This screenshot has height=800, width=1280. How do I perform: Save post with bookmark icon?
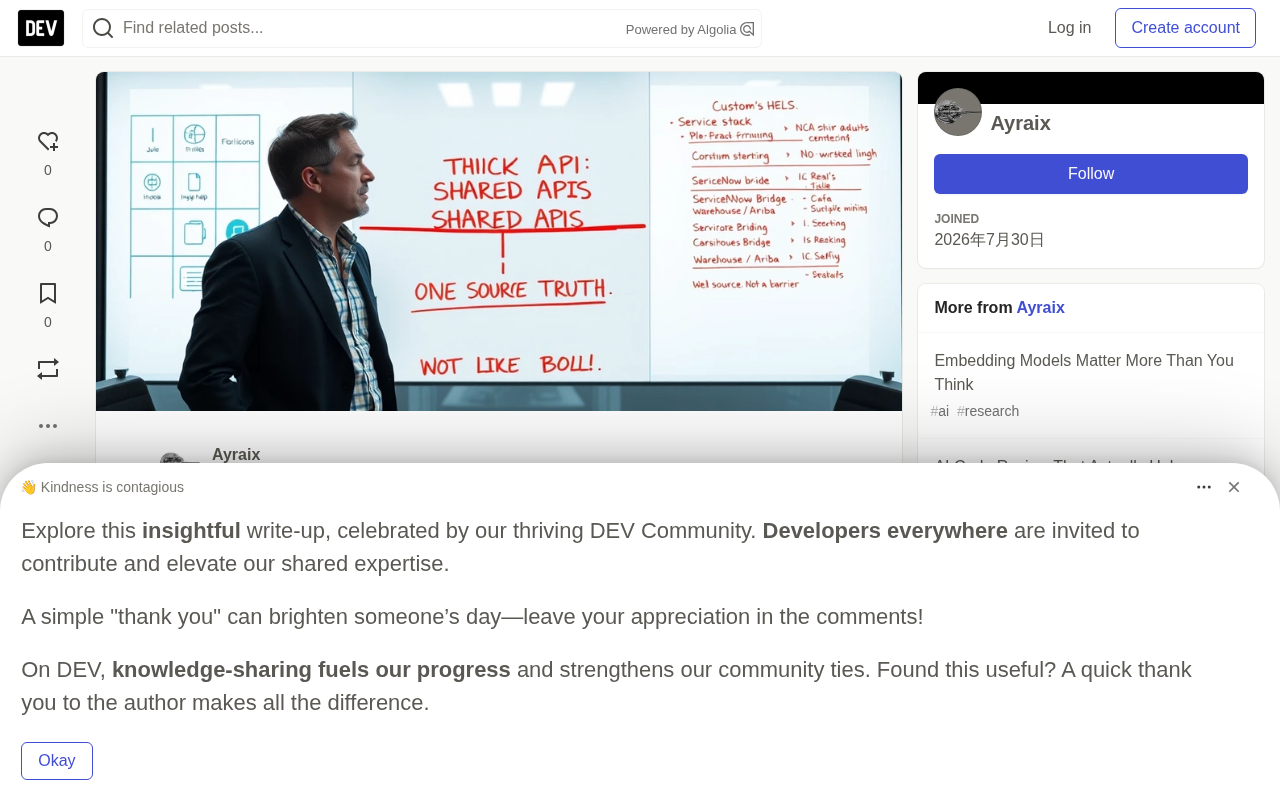coord(48,293)
